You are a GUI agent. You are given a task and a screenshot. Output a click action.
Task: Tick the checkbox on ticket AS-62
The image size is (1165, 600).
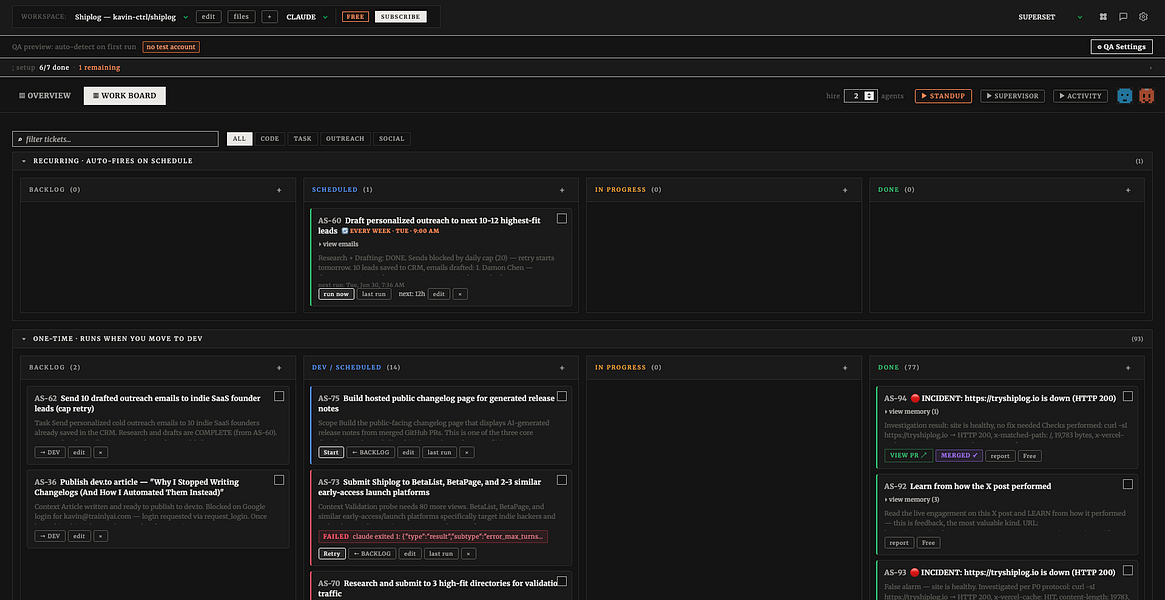(279, 397)
